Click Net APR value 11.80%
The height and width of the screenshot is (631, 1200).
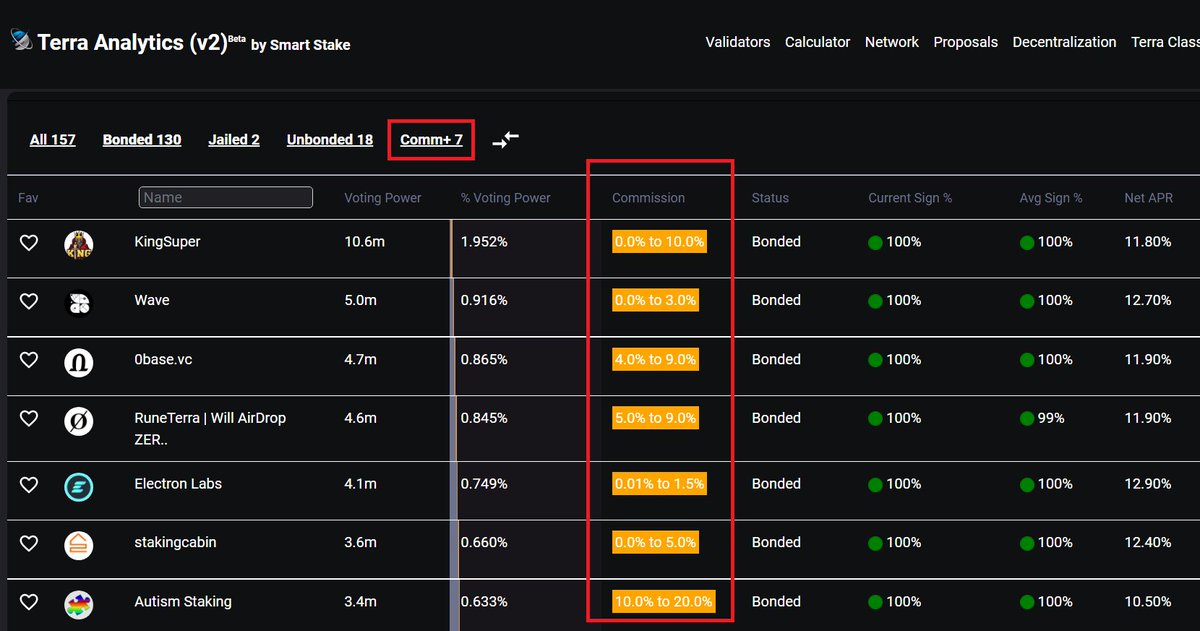pos(1148,242)
